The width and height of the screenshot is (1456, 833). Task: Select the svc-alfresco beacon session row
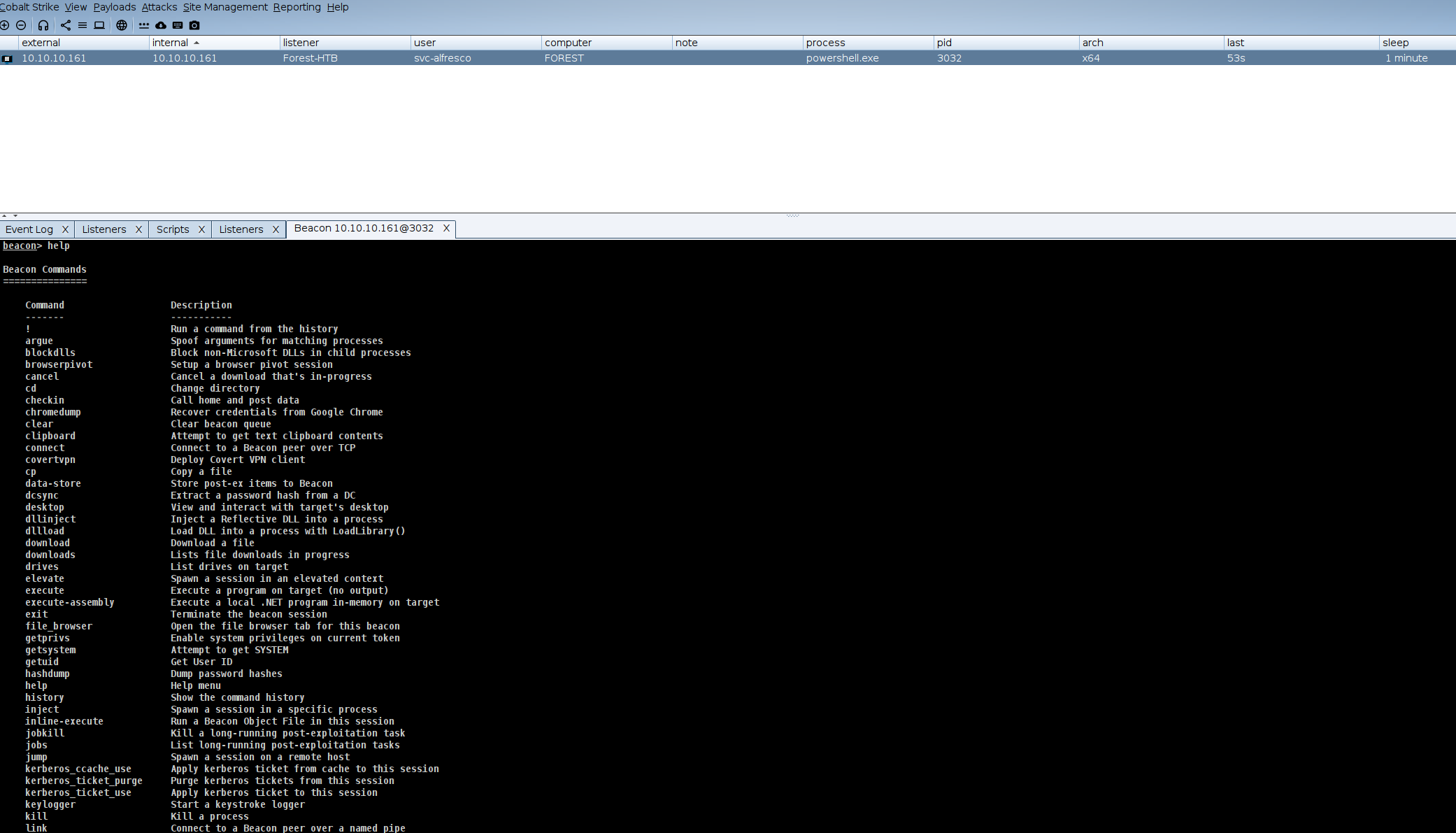pyautogui.click(x=442, y=58)
